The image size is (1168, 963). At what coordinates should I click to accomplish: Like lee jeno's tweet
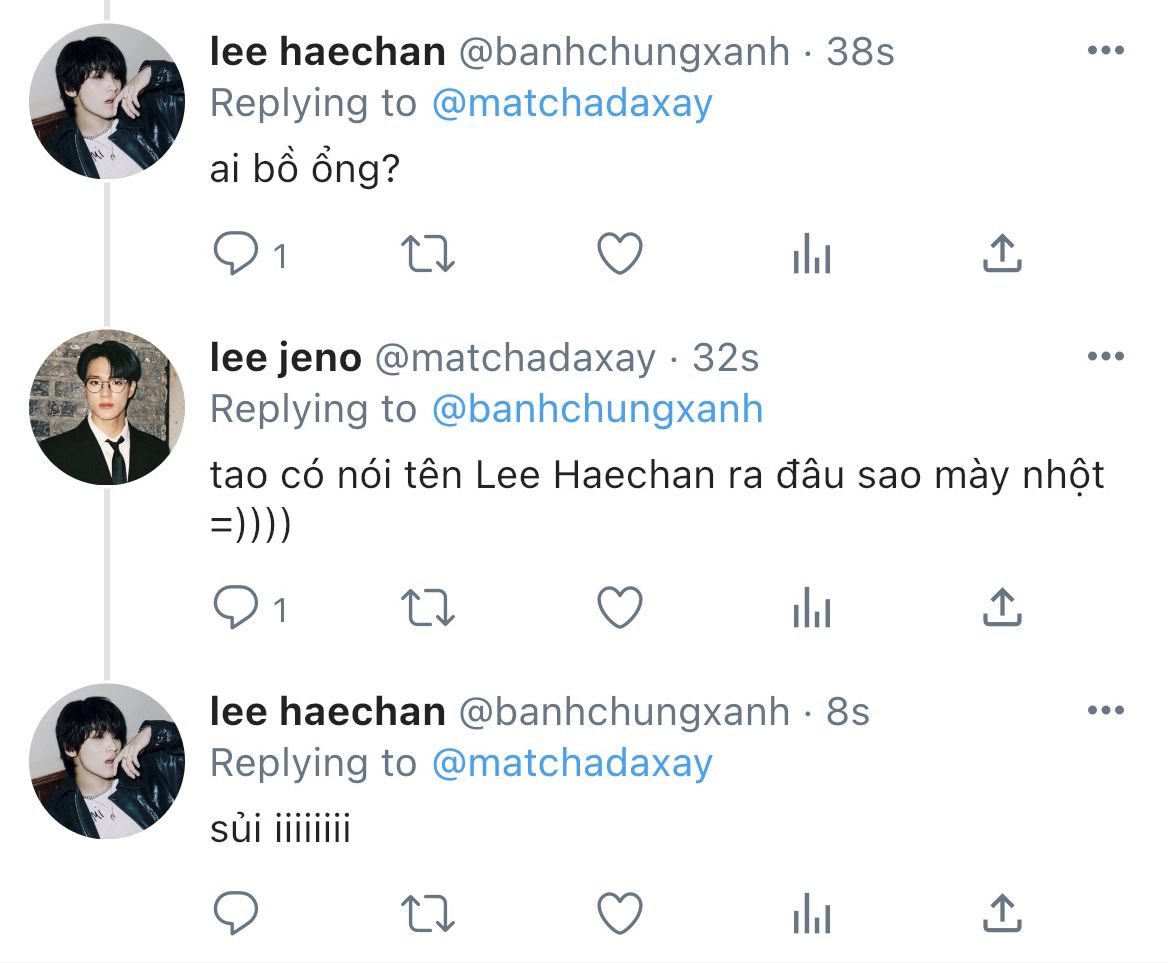(619, 608)
